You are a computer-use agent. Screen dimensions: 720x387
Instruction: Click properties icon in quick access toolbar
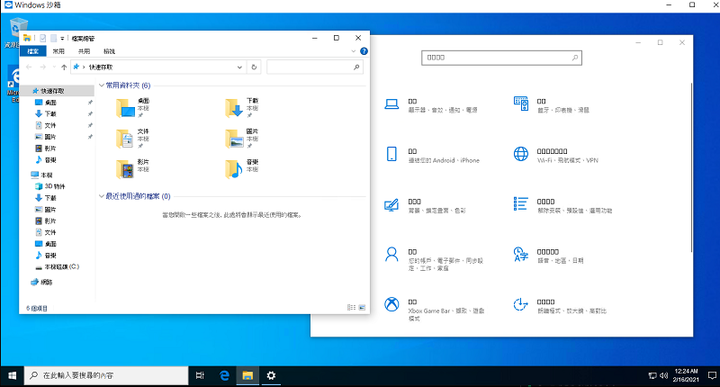(x=43, y=38)
